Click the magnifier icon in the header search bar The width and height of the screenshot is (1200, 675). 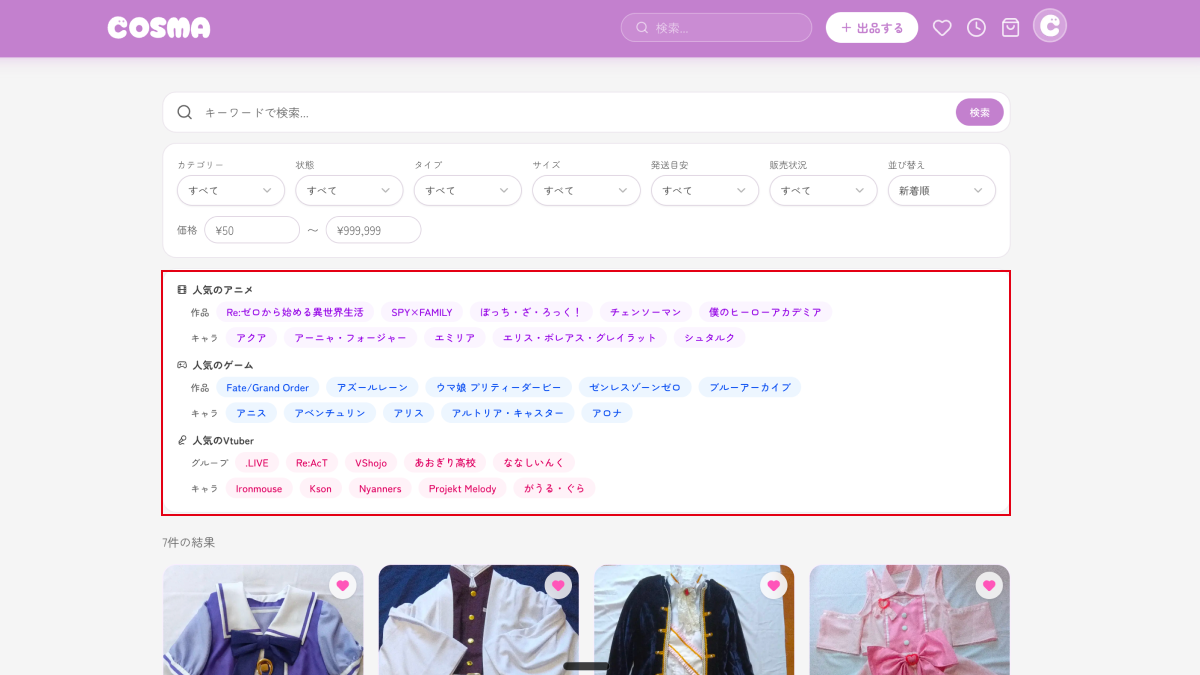point(641,27)
